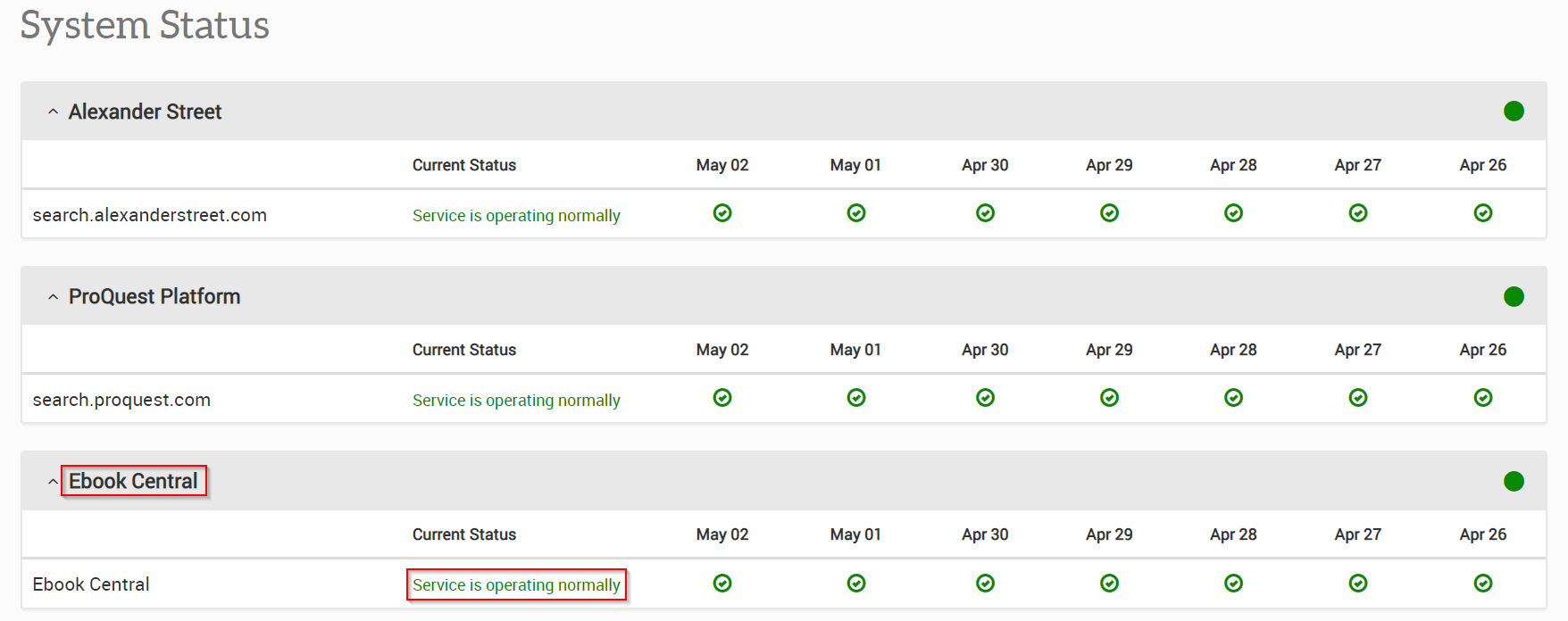
Task: Click Alexander Street green status dot
Action: click(x=1514, y=112)
